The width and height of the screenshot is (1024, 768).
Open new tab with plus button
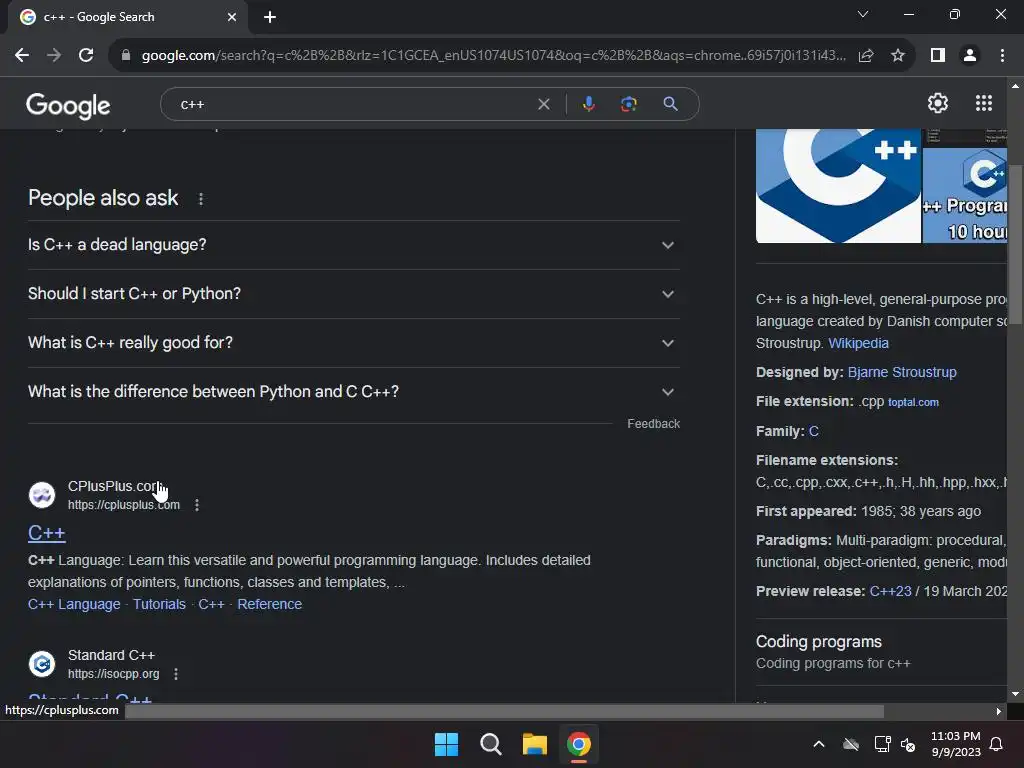pos(270,17)
